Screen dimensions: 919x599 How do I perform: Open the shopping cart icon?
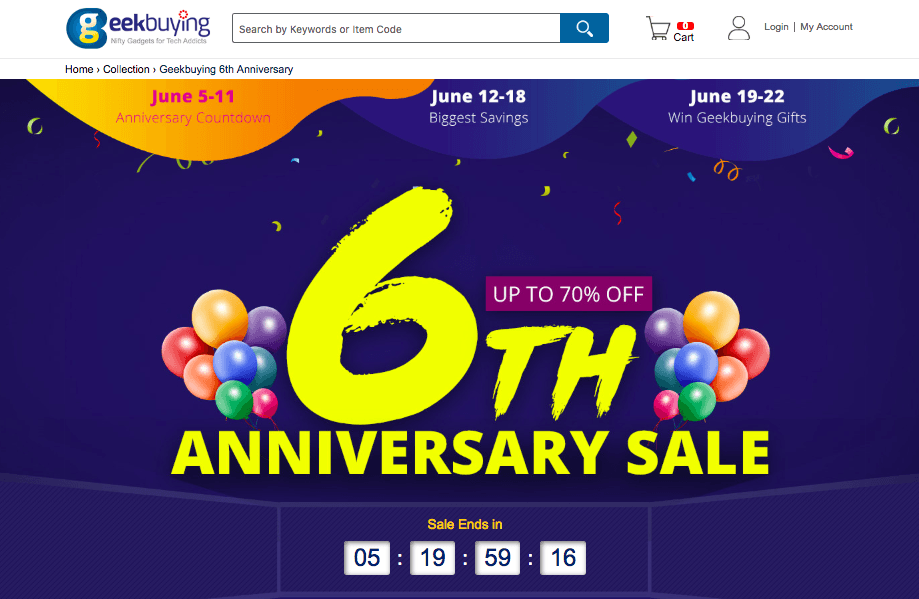[658, 28]
